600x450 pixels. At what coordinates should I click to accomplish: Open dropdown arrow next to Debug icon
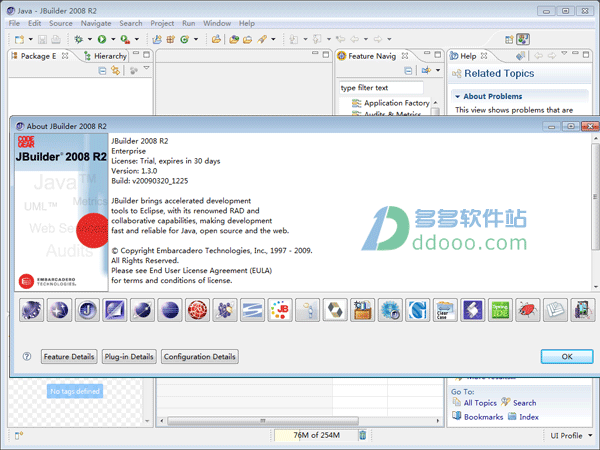click(x=90, y=39)
